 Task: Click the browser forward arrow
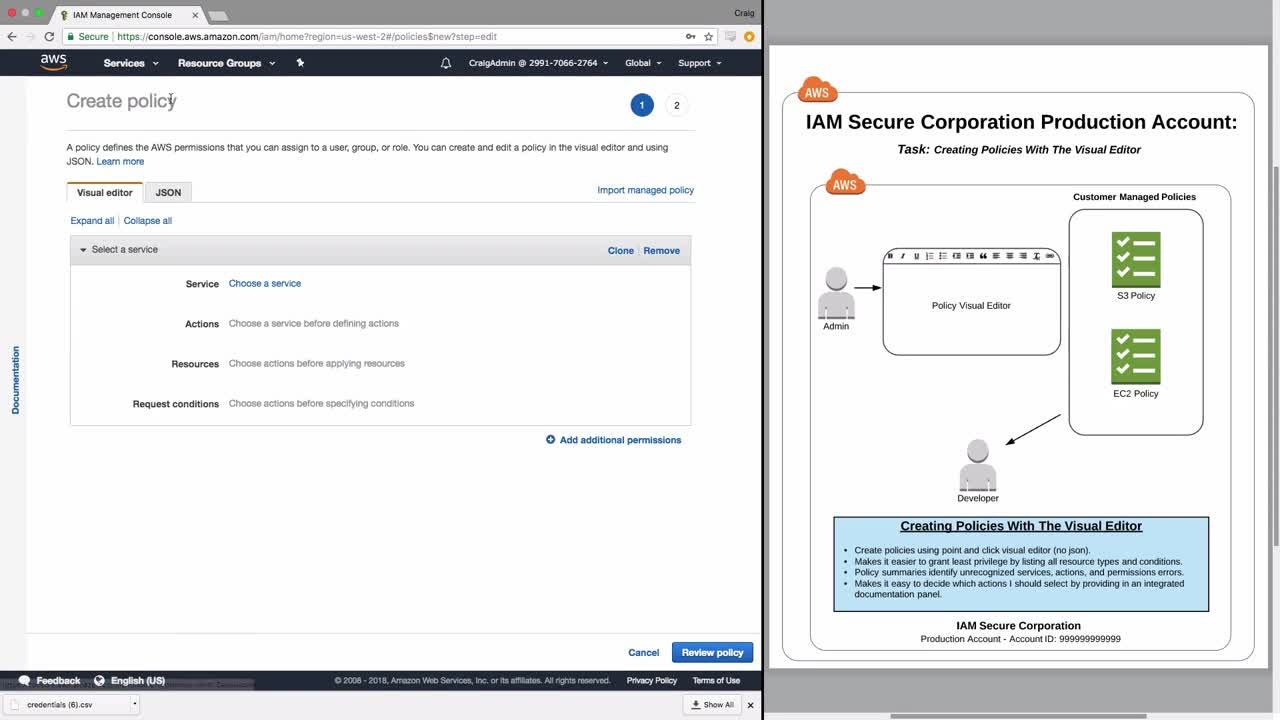click(30, 36)
